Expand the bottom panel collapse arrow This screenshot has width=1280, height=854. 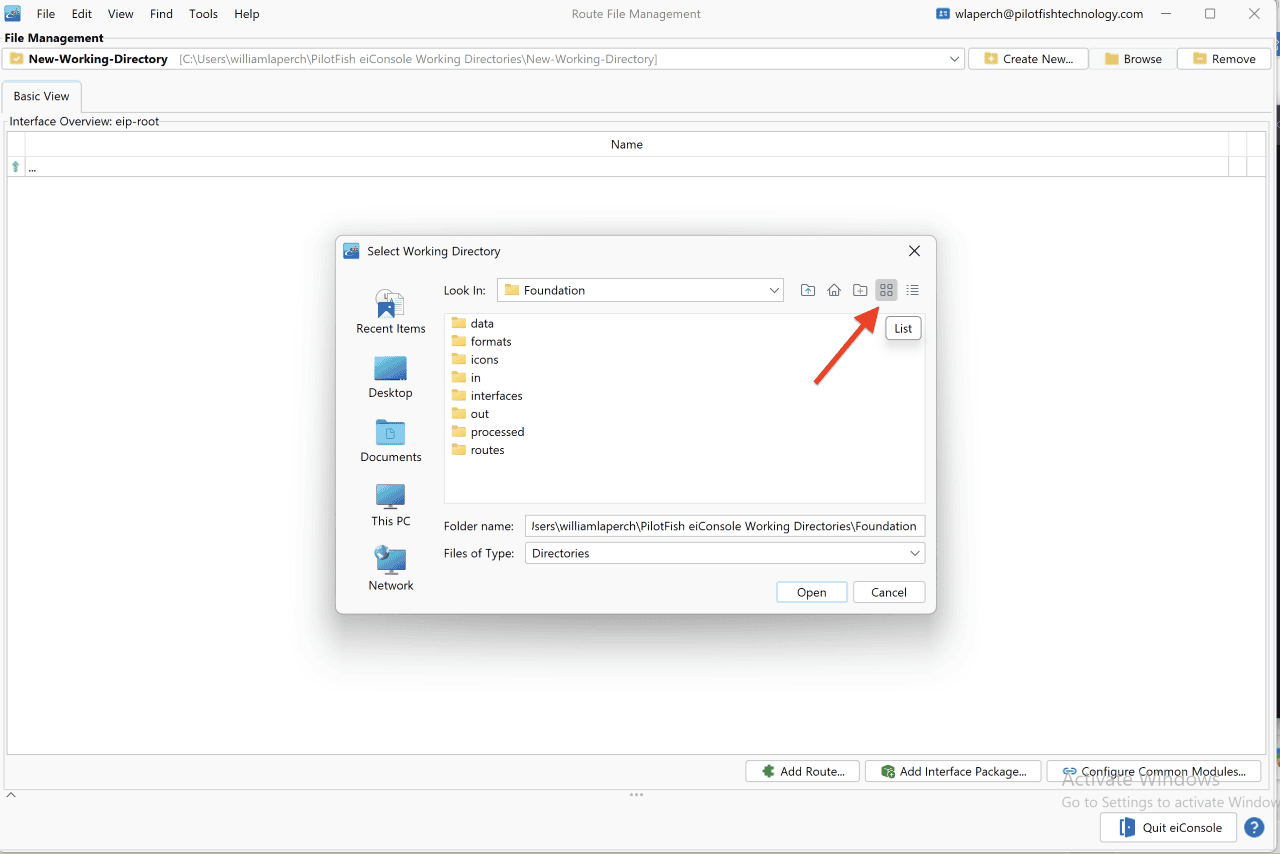pyautogui.click(x=11, y=795)
